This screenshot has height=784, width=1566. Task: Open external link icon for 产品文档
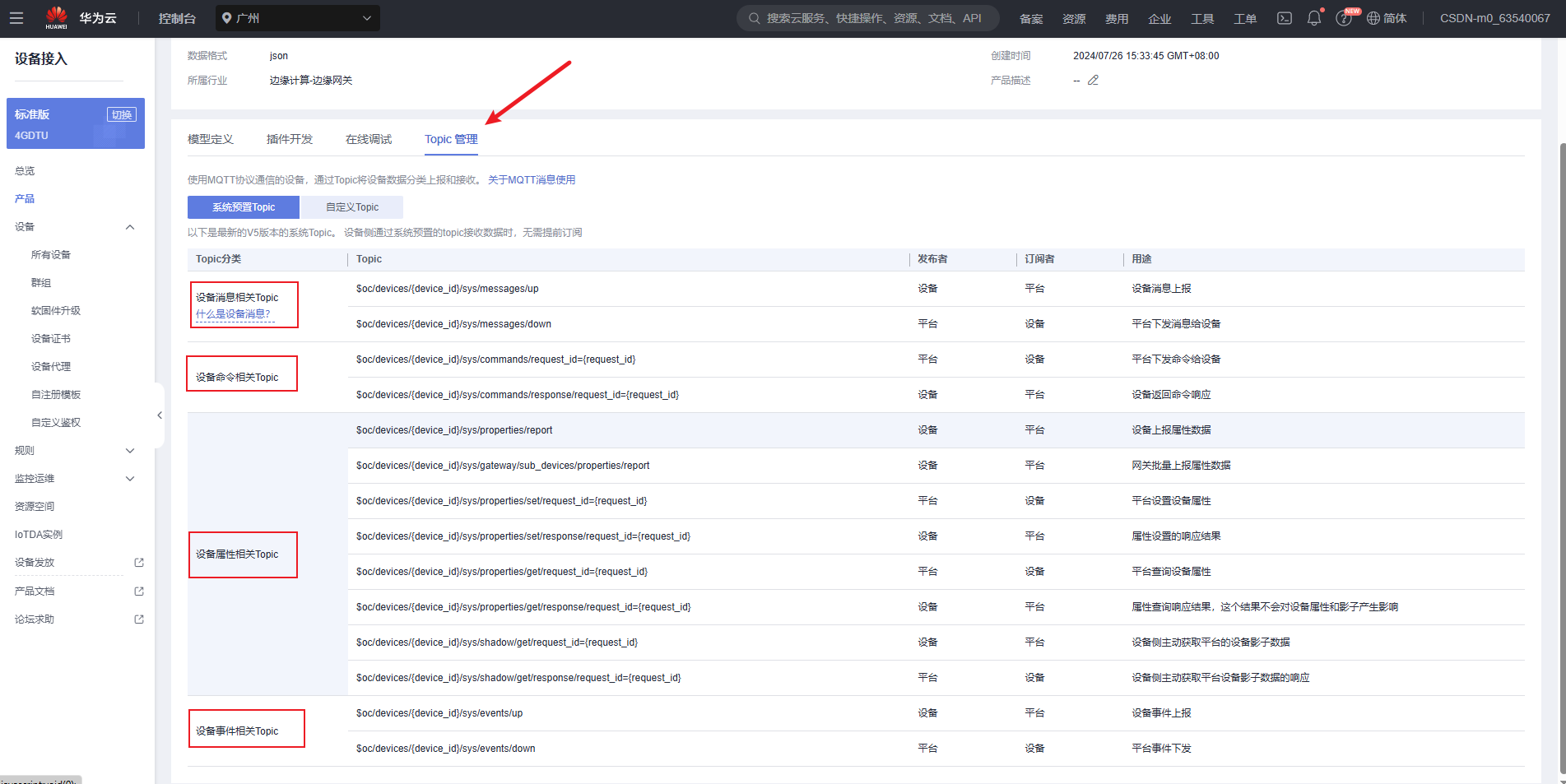pos(139,591)
